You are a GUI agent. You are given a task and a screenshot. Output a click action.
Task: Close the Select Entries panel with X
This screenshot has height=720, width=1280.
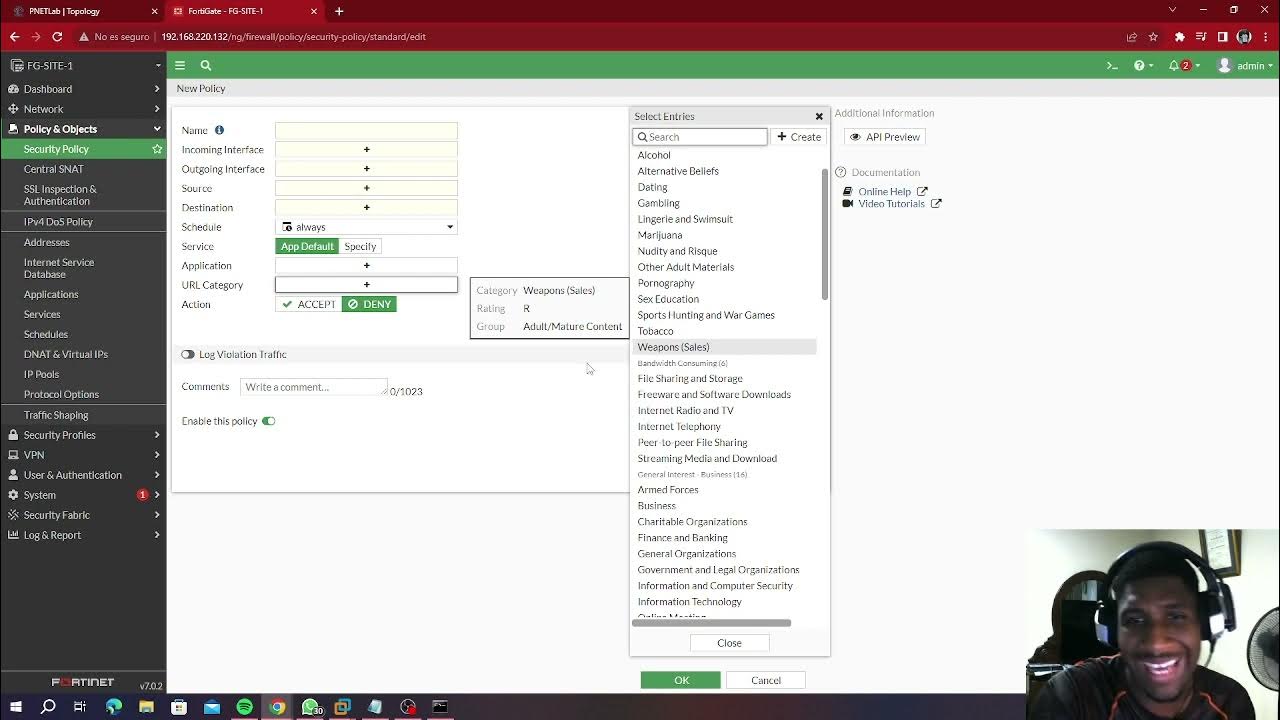point(819,117)
